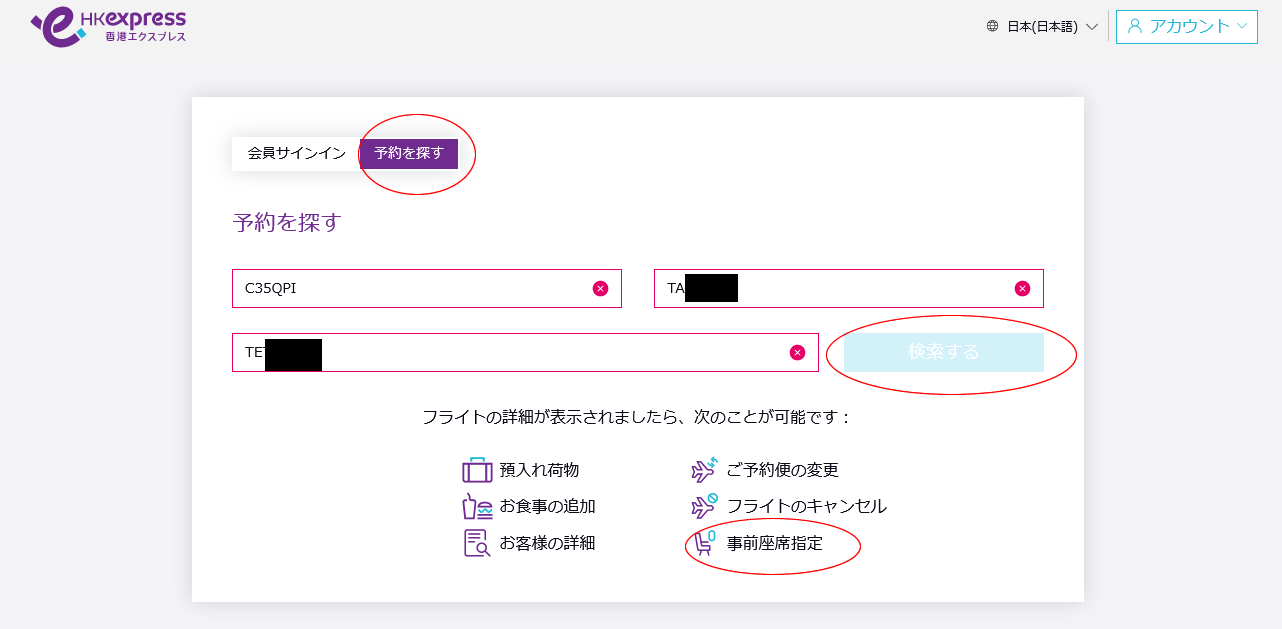This screenshot has width=1282, height=629.
Task: Click the フライトのキャンセル text label
Action: [x=806, y=507]
